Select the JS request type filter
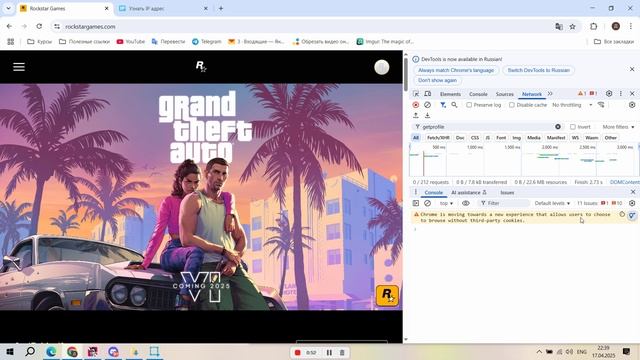This screenshot has width=640, height=360. coord(487,138)
